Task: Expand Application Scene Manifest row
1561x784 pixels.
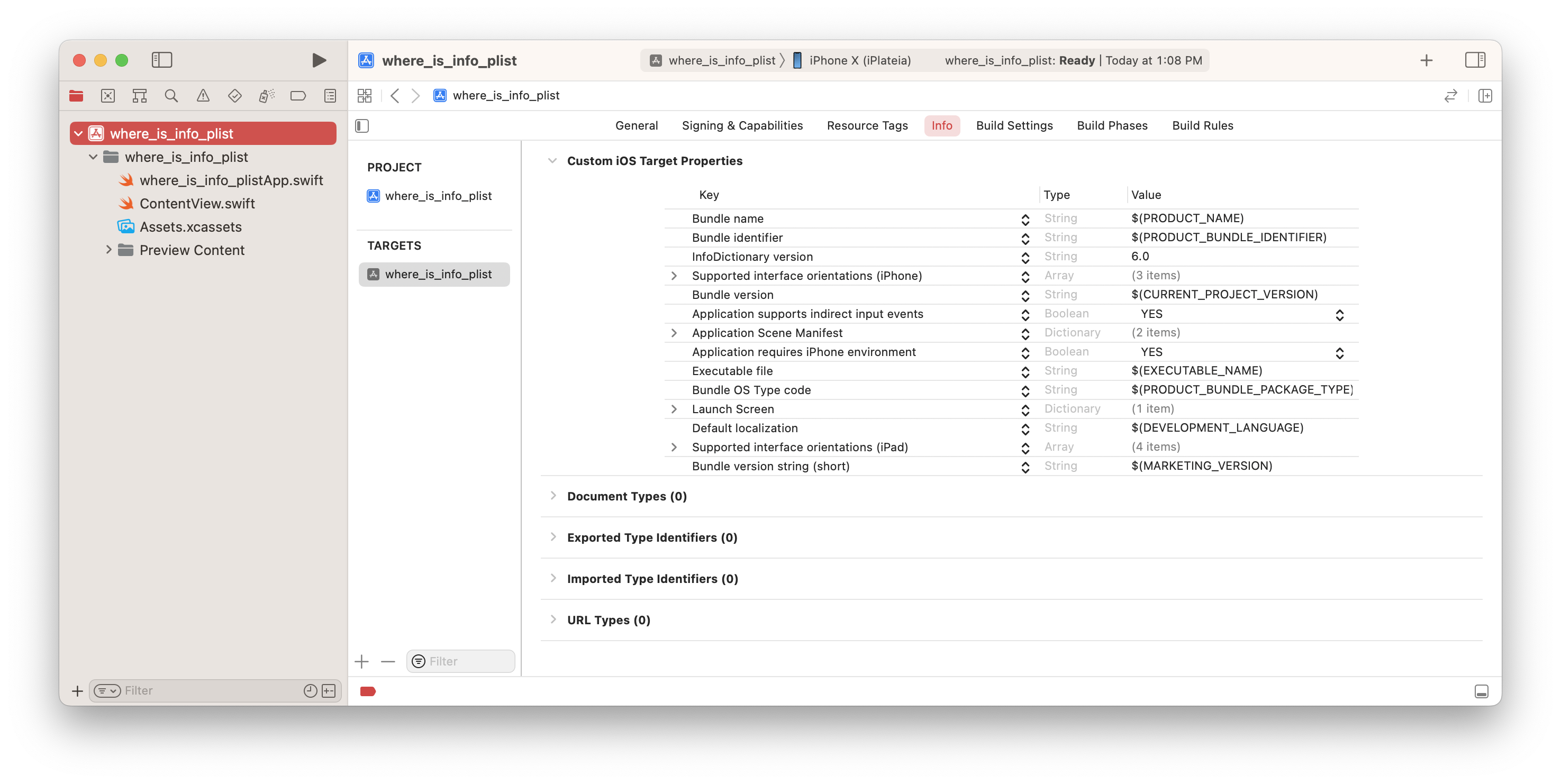Action: click(673, 333)
